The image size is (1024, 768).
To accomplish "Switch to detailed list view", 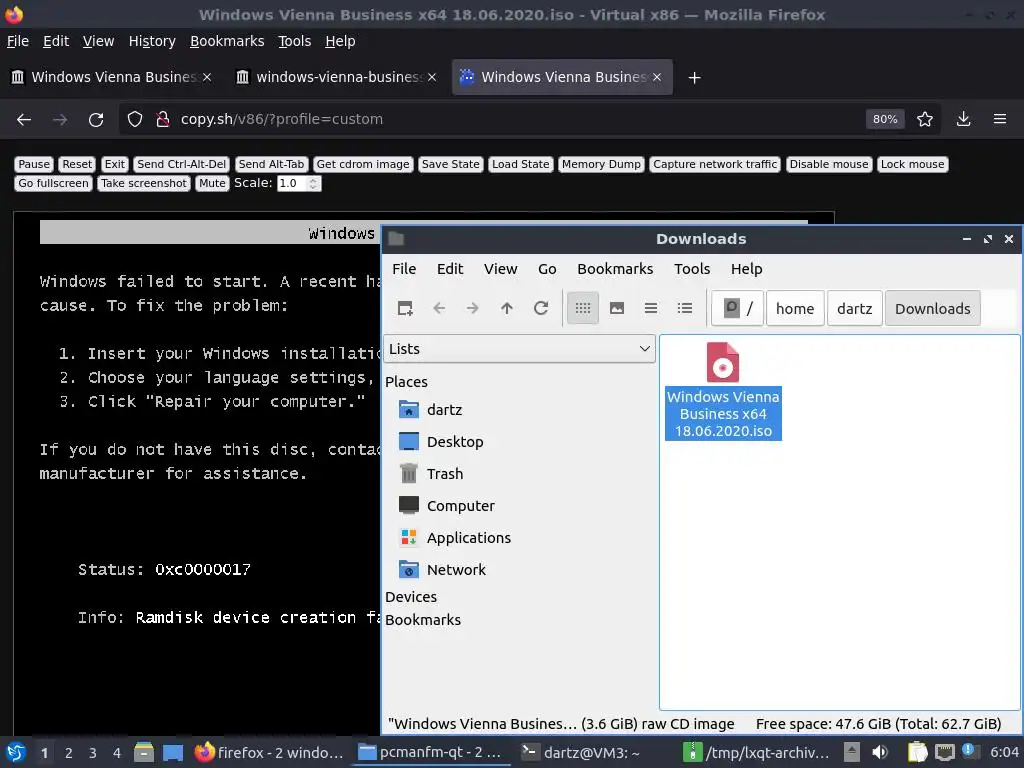I will pyautogui.click(x=684, y=308).
